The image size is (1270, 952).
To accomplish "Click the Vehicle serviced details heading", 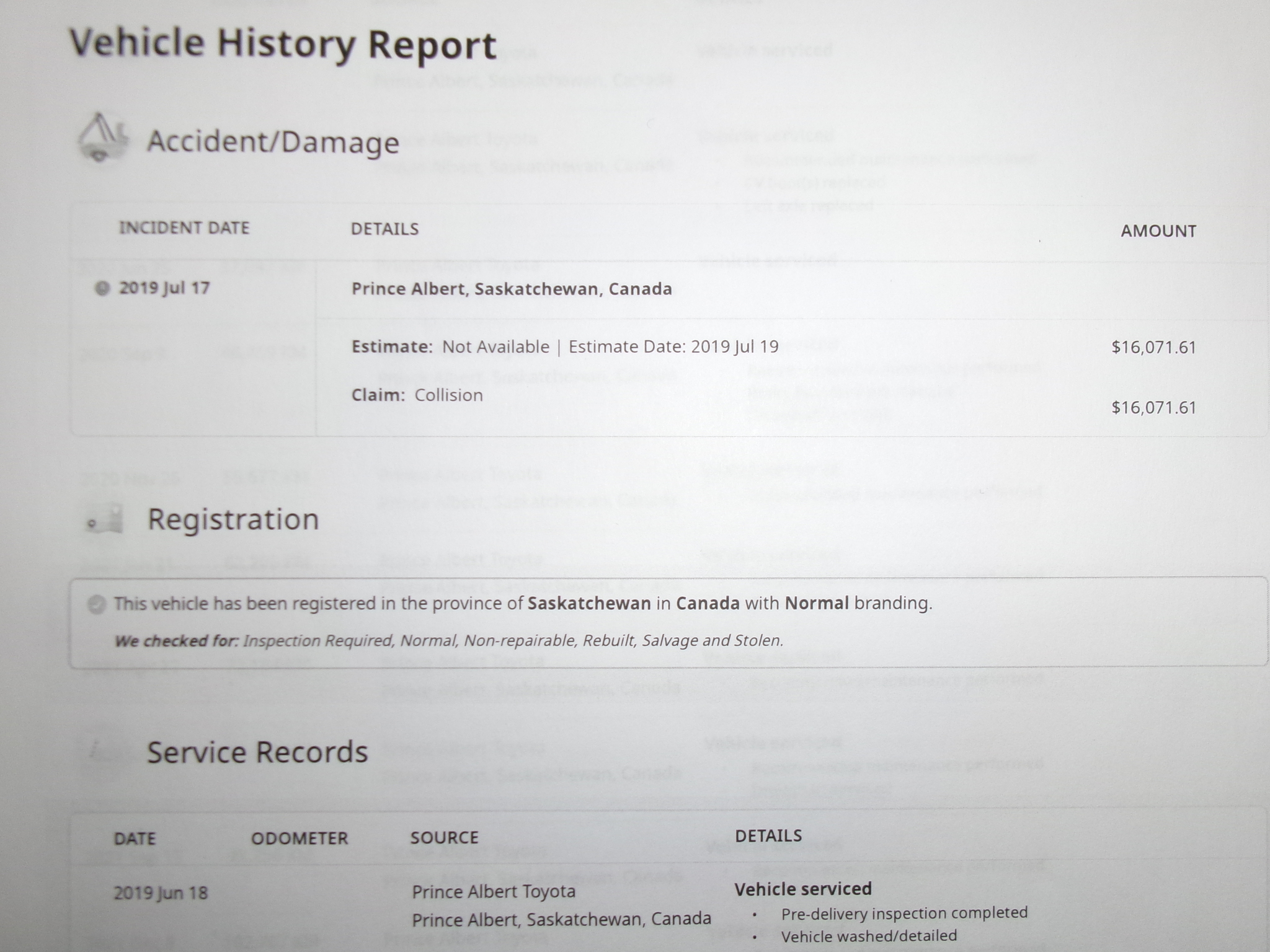I will [803, 889].
